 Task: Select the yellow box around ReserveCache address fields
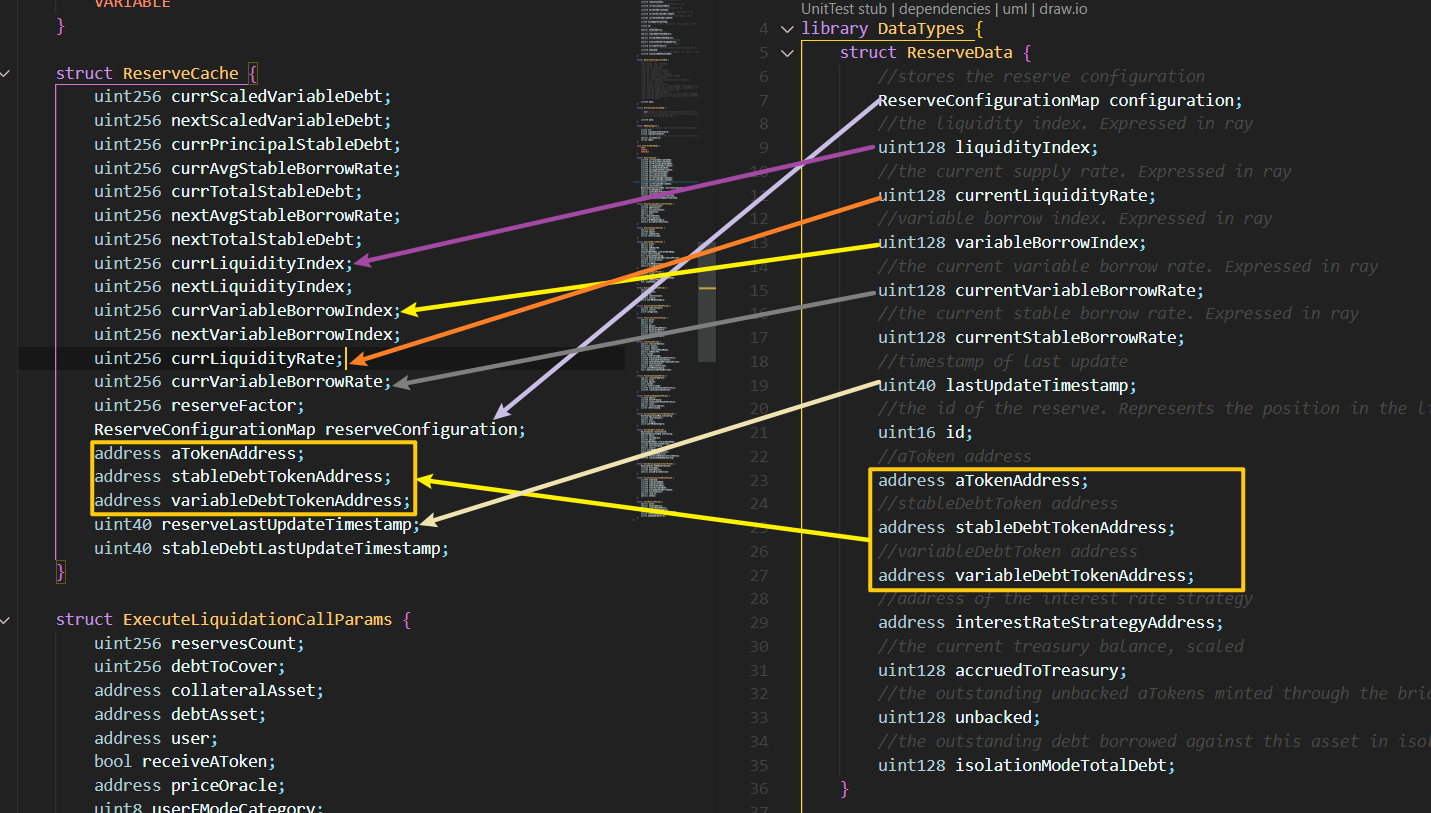pyautogui.click(x=255, y=478)
